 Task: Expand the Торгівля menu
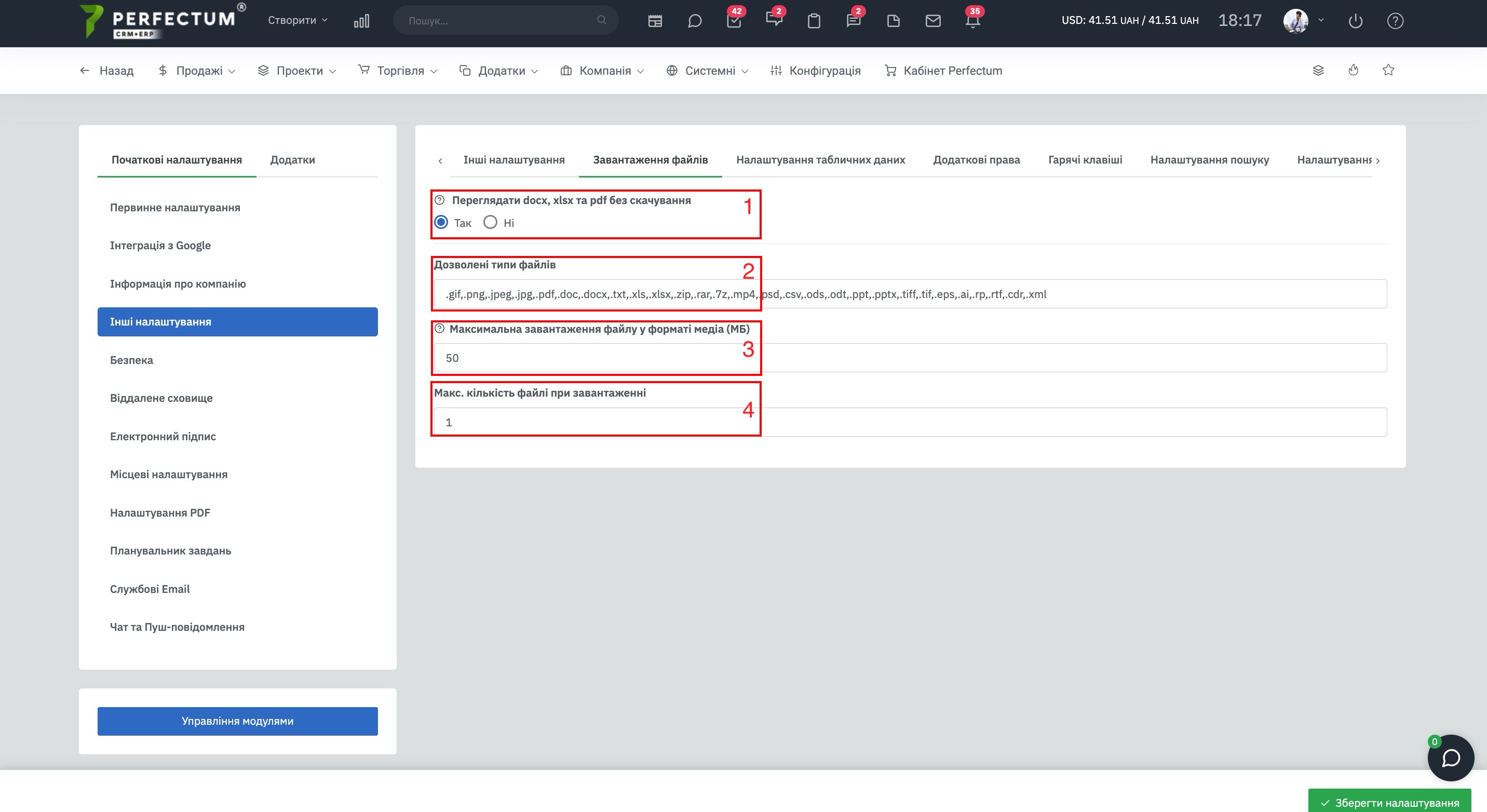coord(398,71)
